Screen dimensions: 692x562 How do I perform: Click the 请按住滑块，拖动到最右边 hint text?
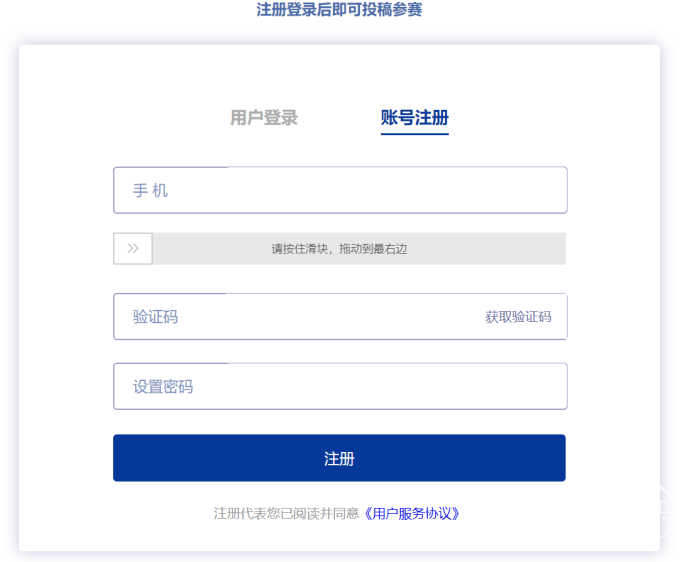point(339,249)
